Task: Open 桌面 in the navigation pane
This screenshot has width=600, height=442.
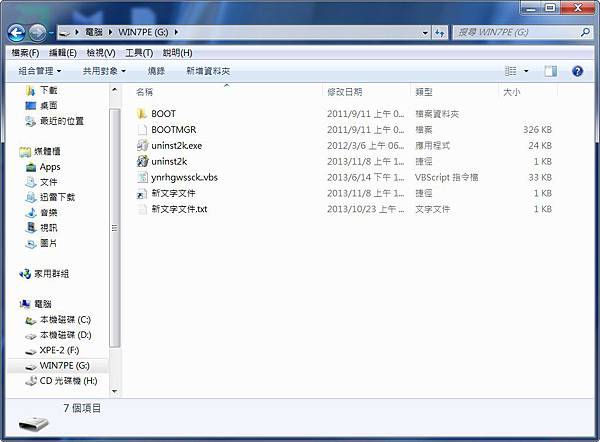Action: point(49,105)
